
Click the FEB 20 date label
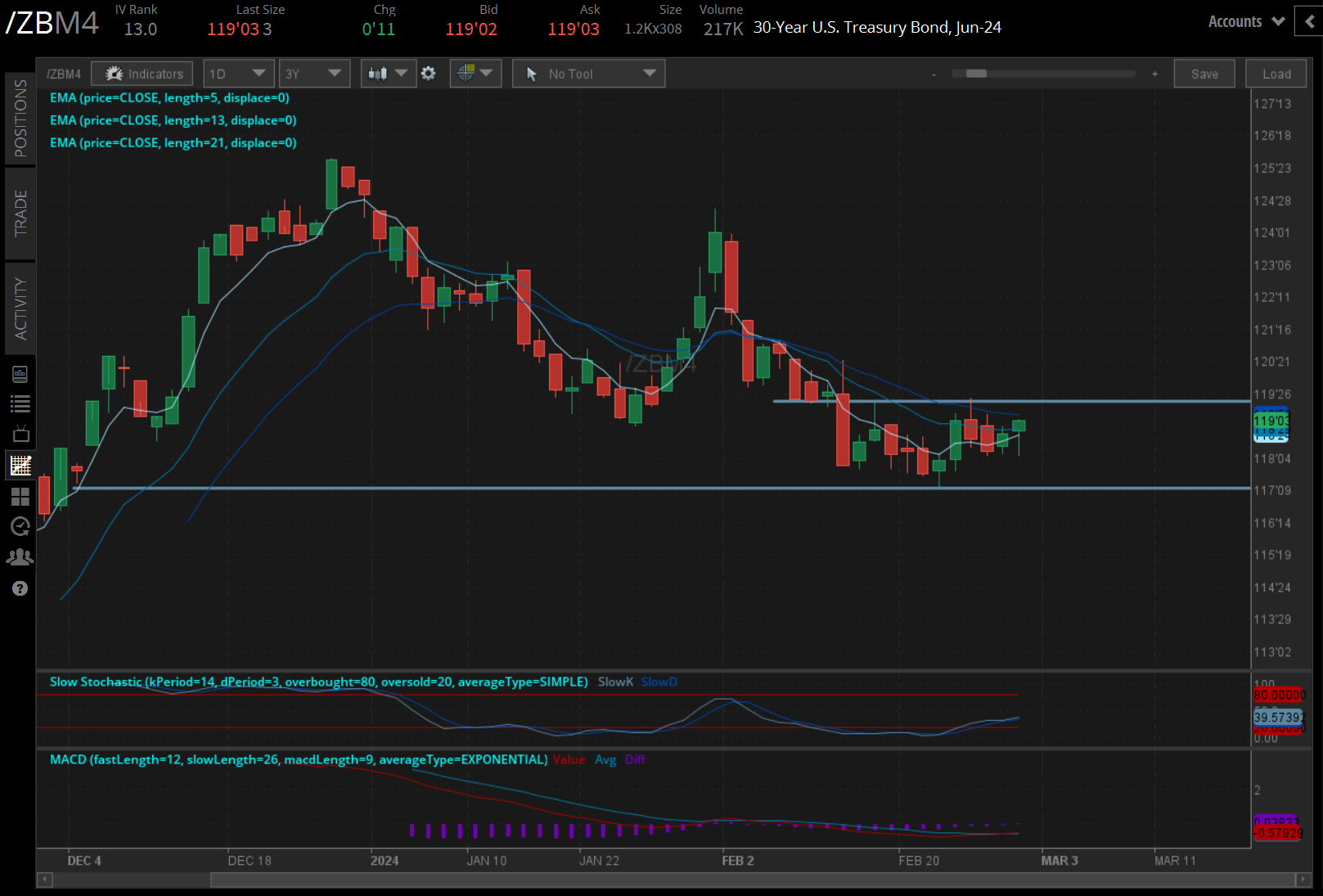coord(919,861)
